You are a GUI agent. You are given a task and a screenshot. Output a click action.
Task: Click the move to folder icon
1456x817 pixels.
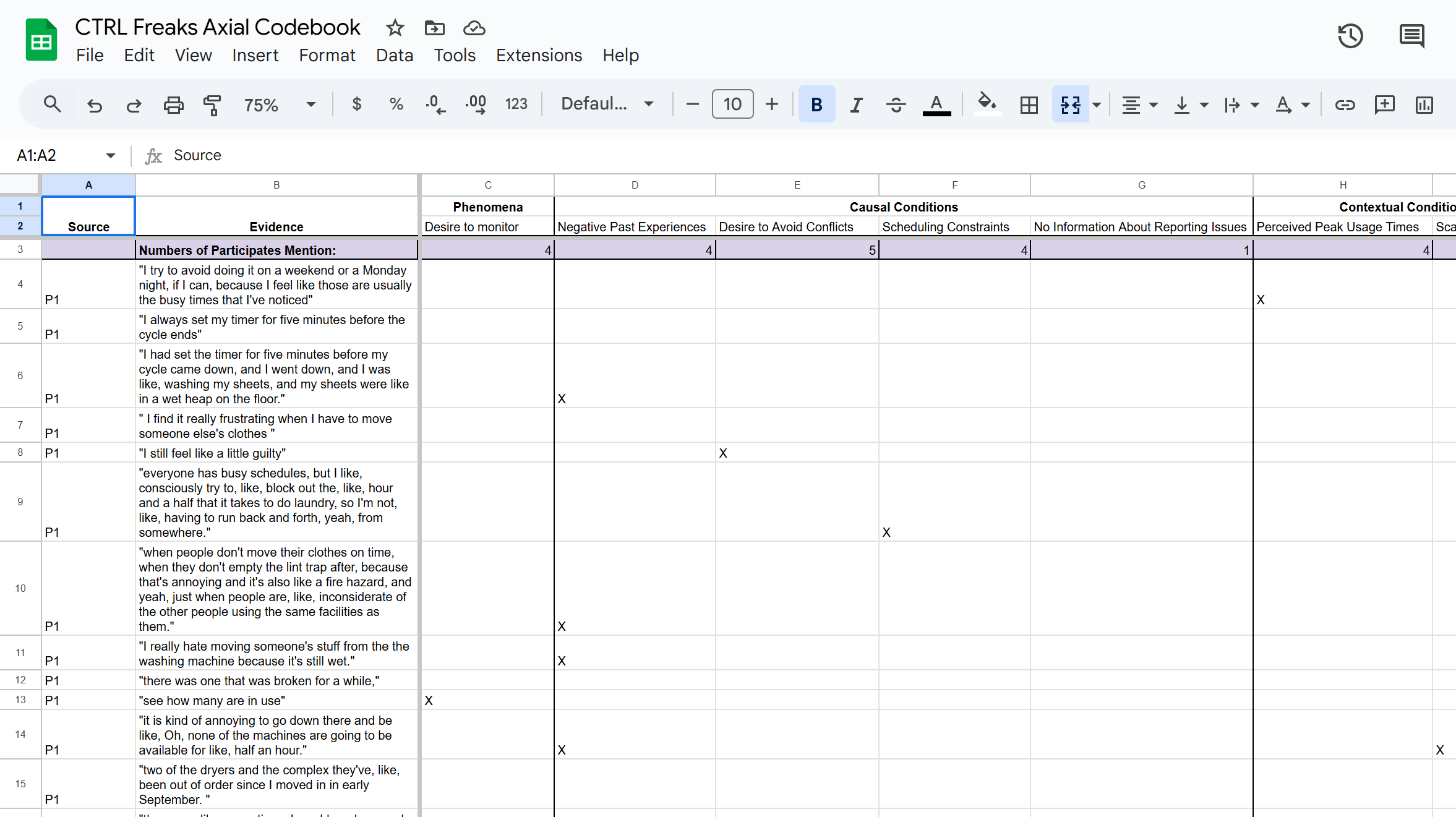(434, 28)
